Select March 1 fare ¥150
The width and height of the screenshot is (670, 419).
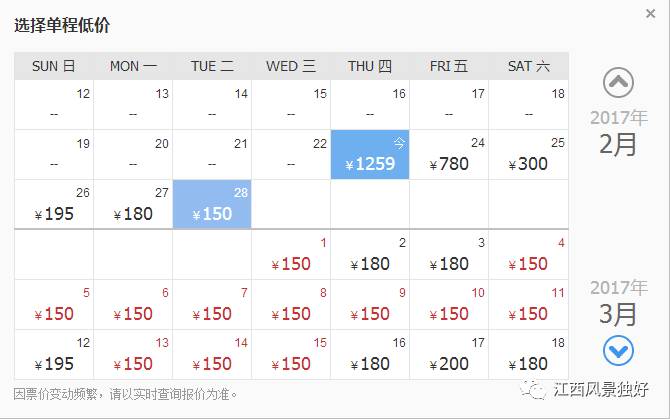pyautogui.click(x=290, y=255)
